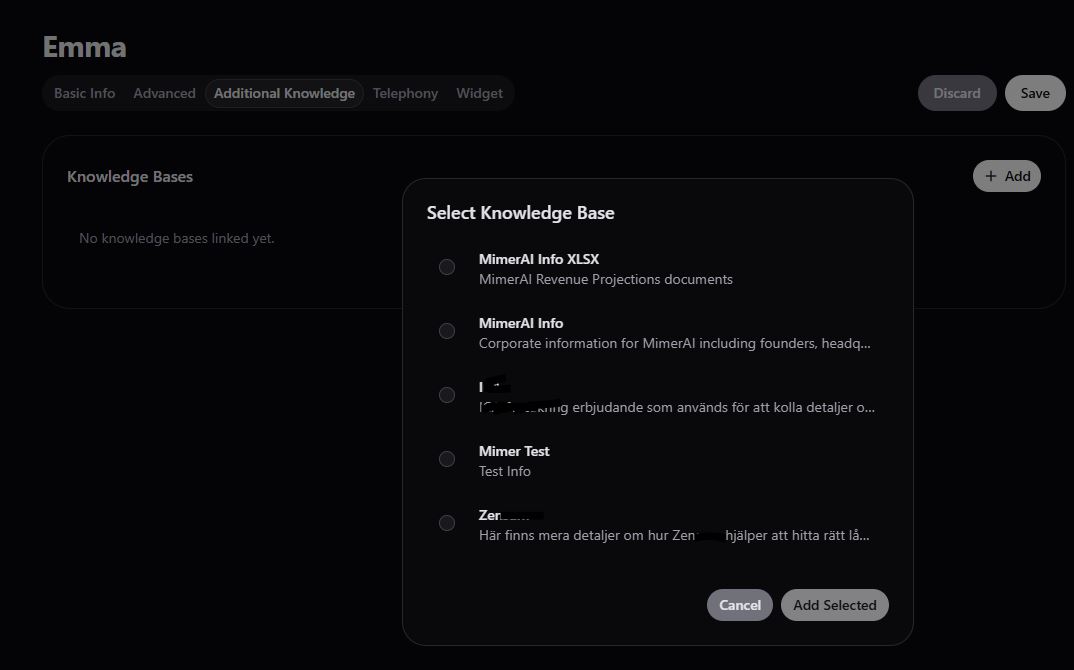Discard changes to Emma

pyautogui.click(x=956, y=93)
